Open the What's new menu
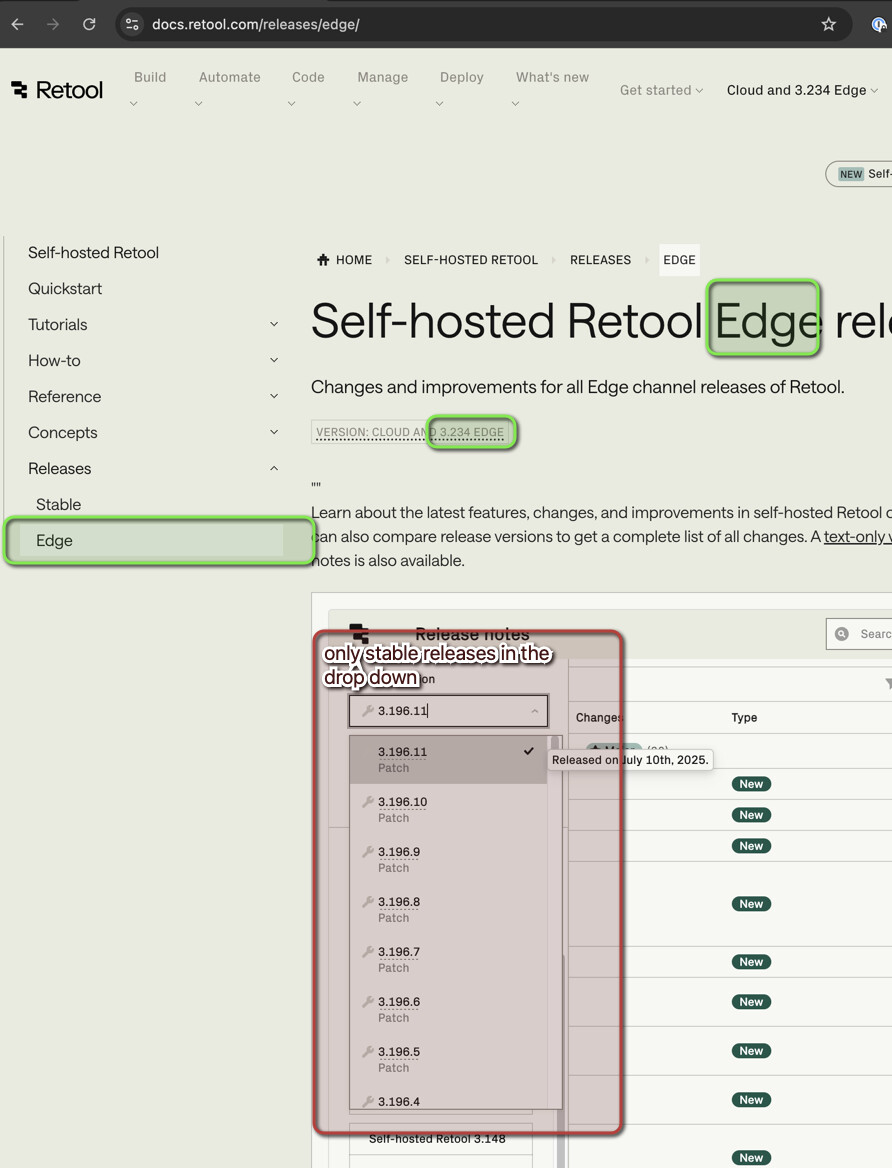This screenshot has height=1168, width=892. [x=552, y=77]
